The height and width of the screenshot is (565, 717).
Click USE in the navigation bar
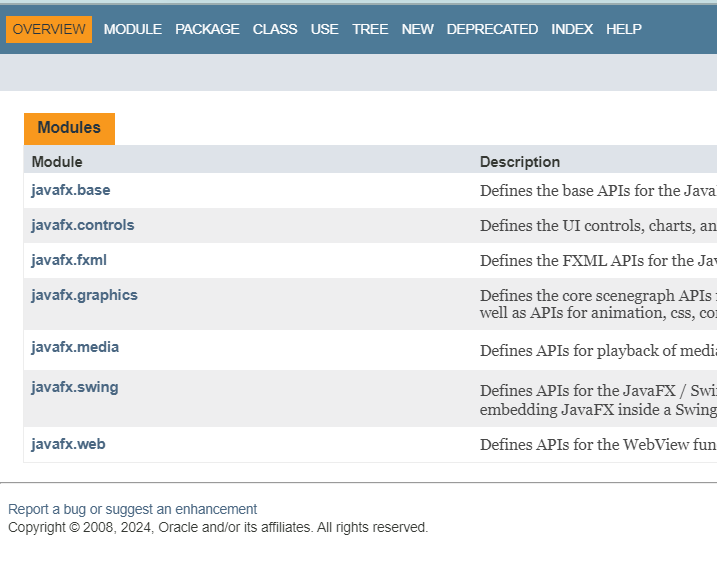point(325,29)
